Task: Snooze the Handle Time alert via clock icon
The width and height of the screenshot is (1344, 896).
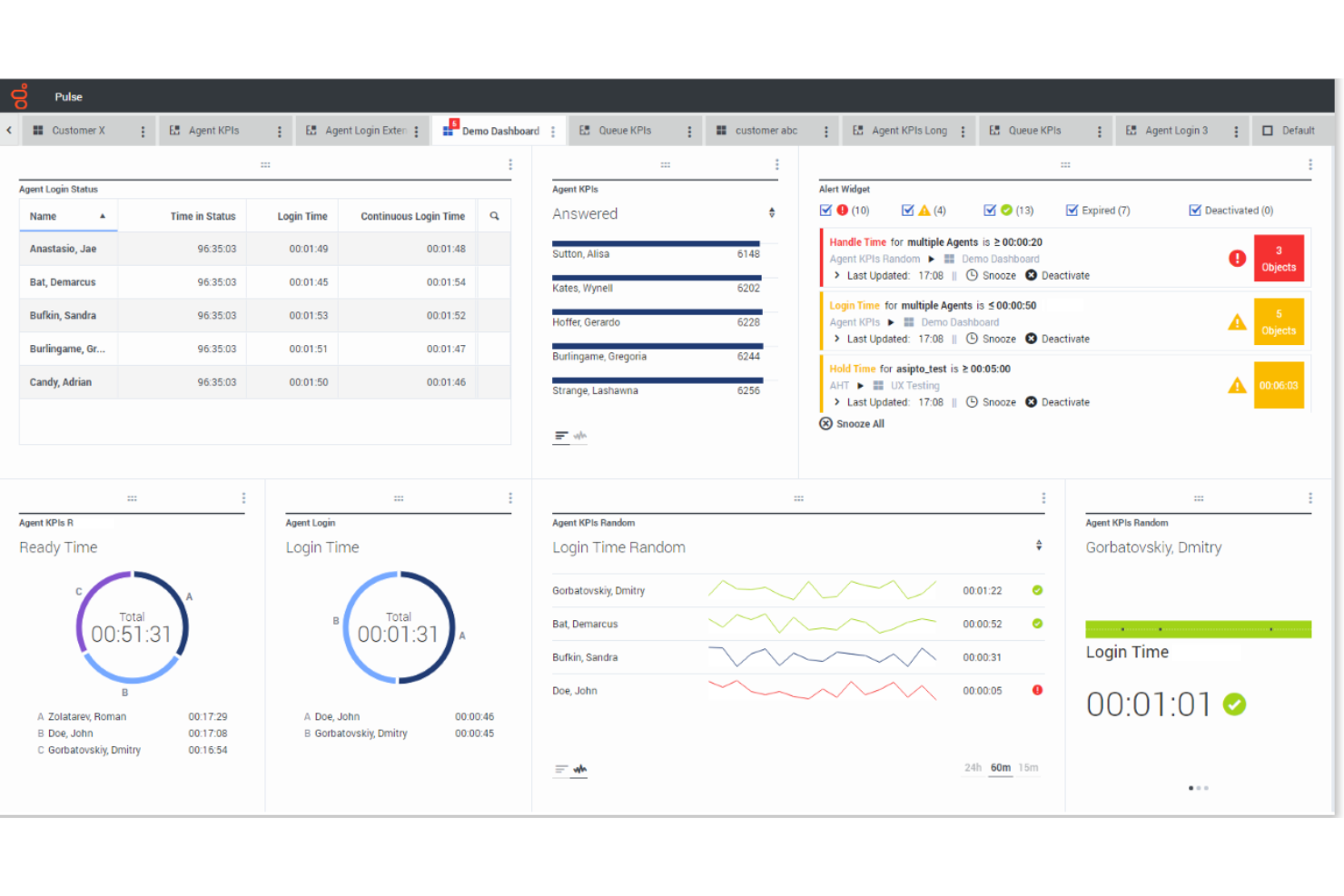Action: 972,275
